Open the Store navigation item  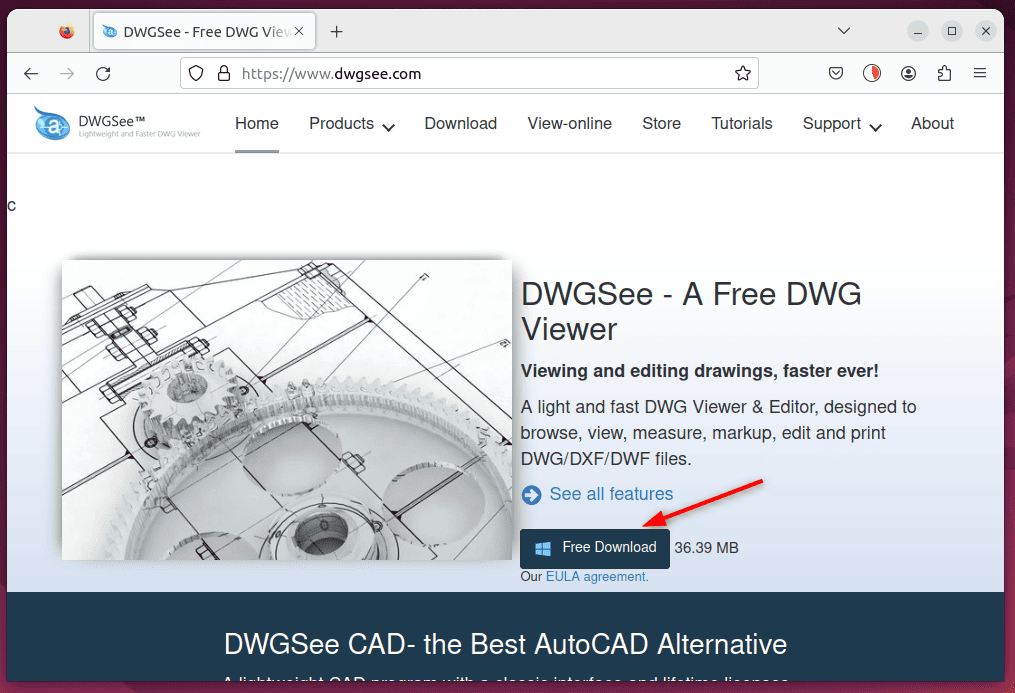coord(662,124)
